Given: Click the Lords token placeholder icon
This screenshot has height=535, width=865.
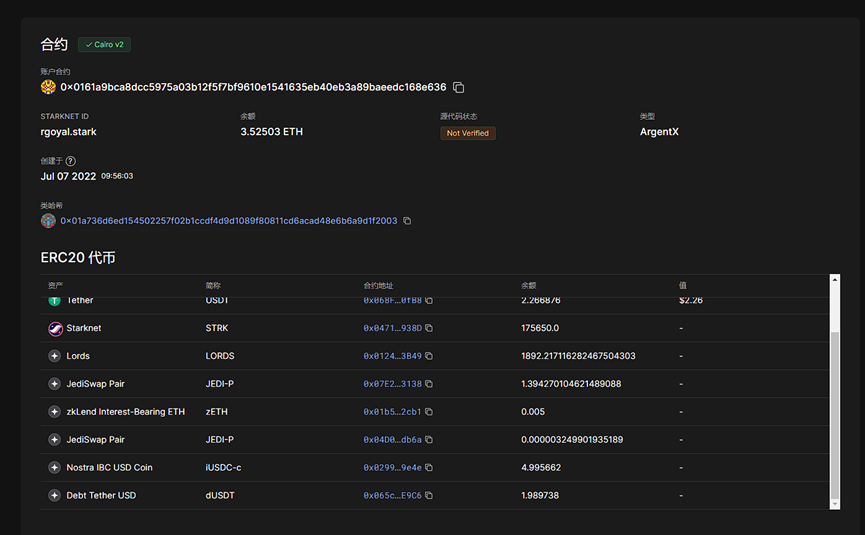Looking at the screenshot, I should (55, 356).
